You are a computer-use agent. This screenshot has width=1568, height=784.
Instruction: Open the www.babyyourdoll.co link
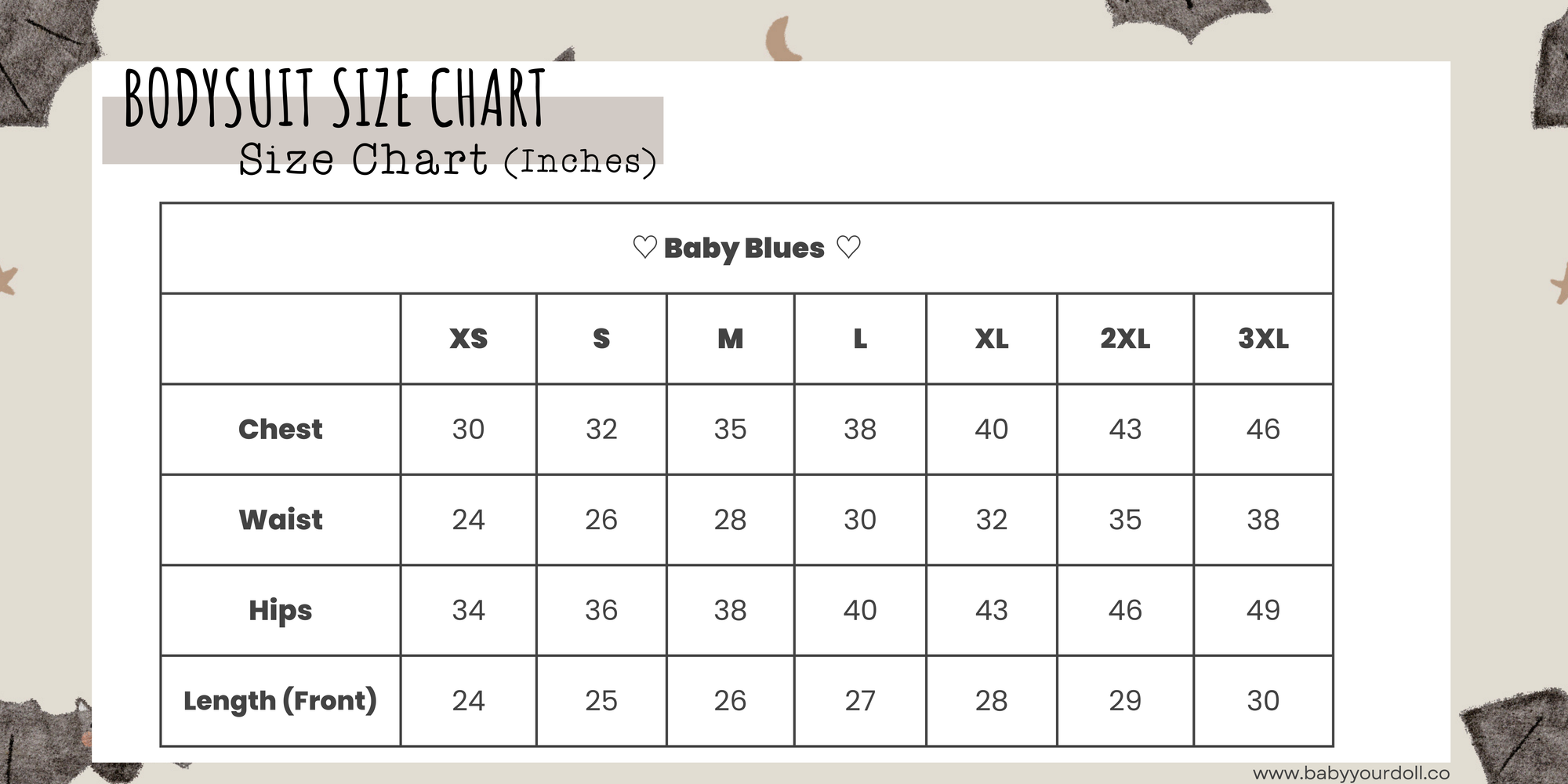coord(1351,774)
